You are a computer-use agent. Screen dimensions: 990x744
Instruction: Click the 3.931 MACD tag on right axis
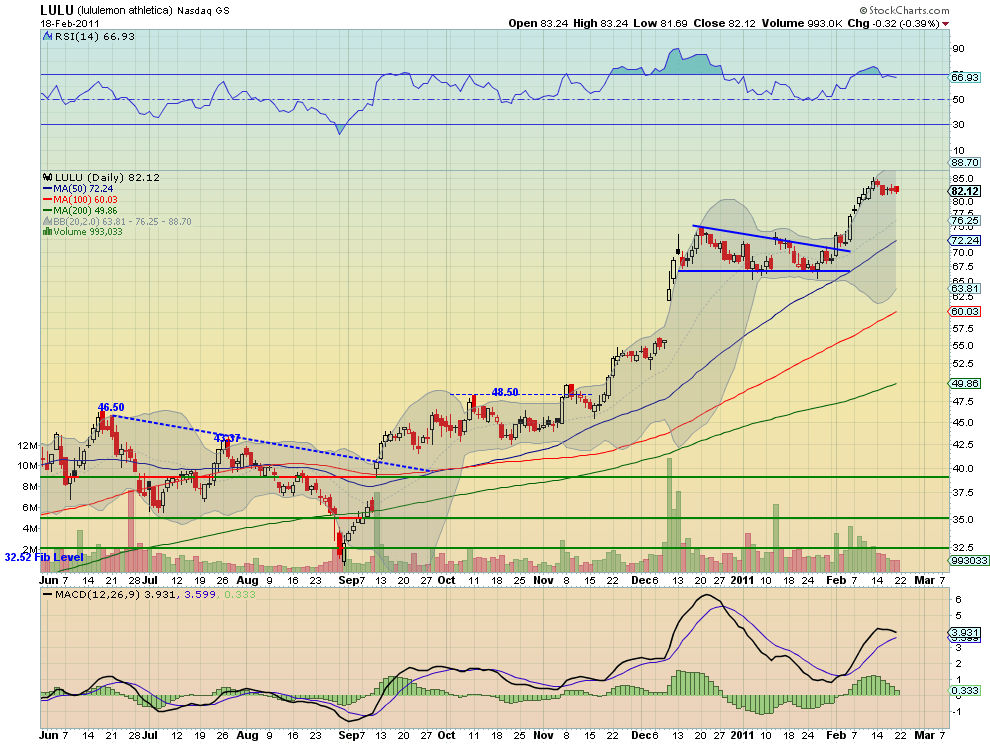pyautogui.click(x=965, y=633)
